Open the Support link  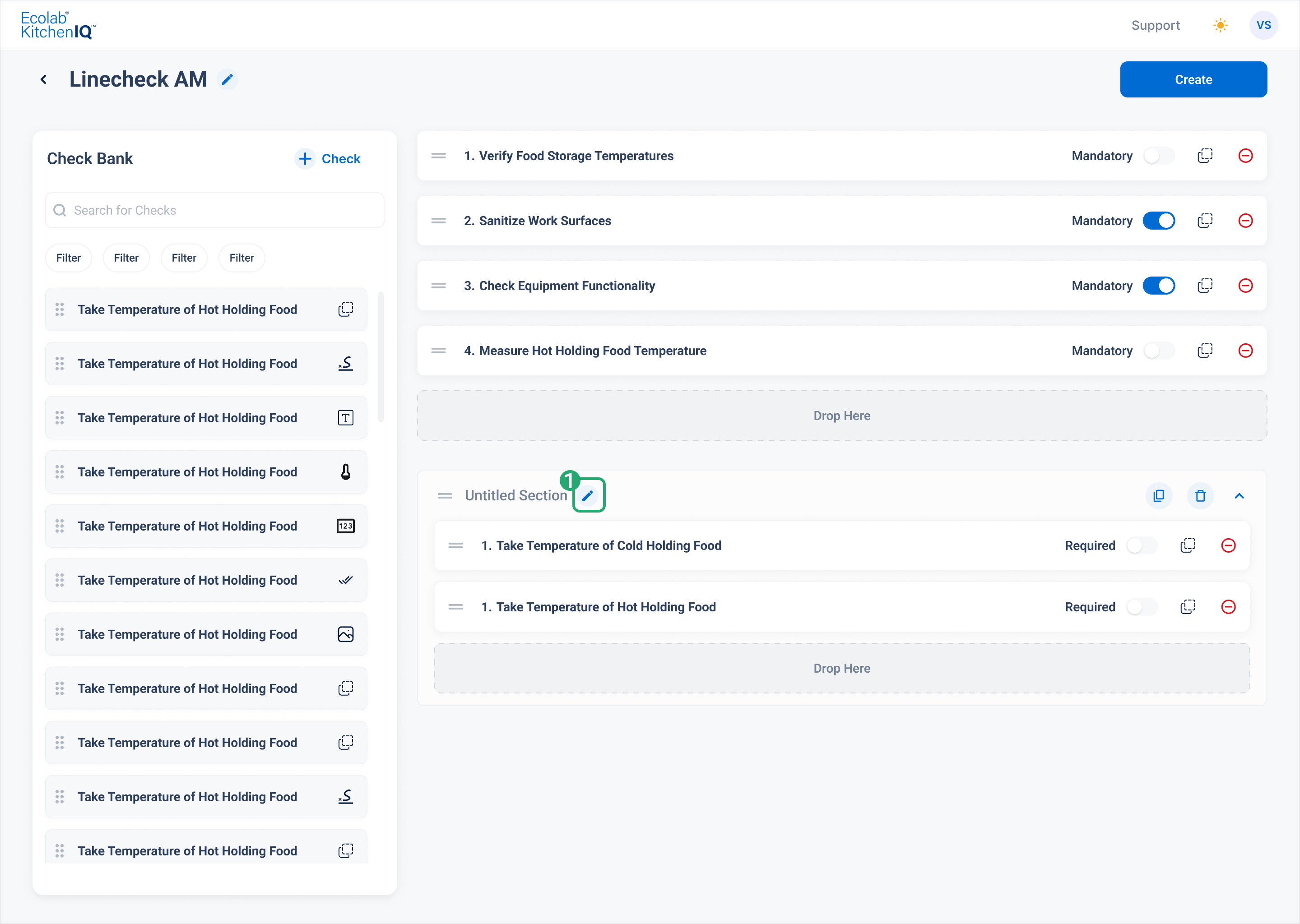pyautogui.click(x=1155, y=26)
